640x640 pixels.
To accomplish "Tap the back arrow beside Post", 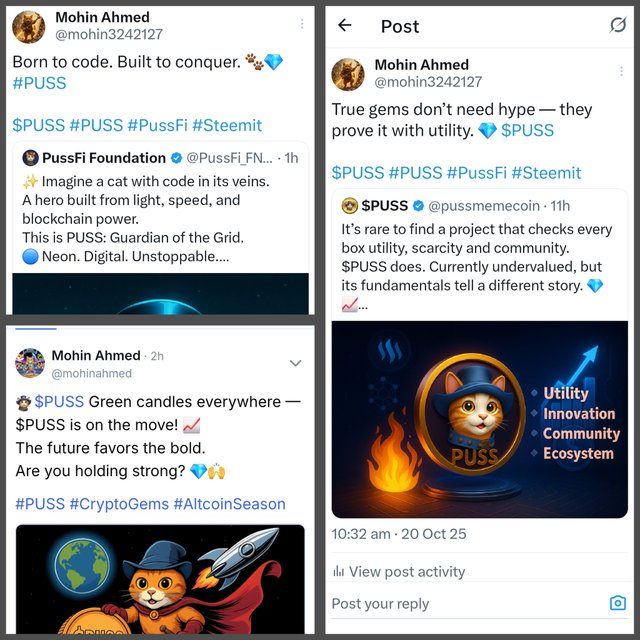I will coord(345,25).
